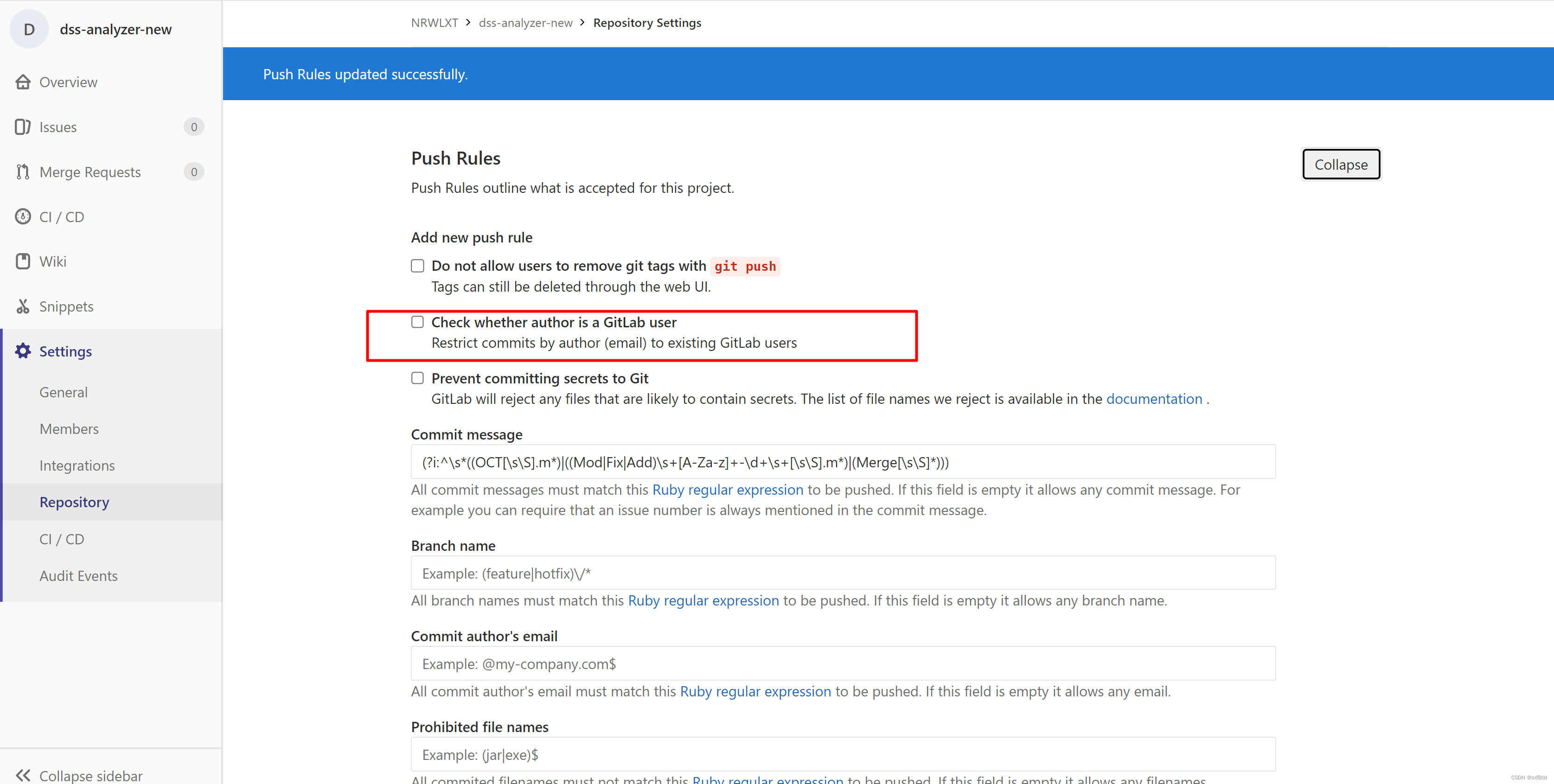Collapse the Push Rules section

click(1340, 165)
